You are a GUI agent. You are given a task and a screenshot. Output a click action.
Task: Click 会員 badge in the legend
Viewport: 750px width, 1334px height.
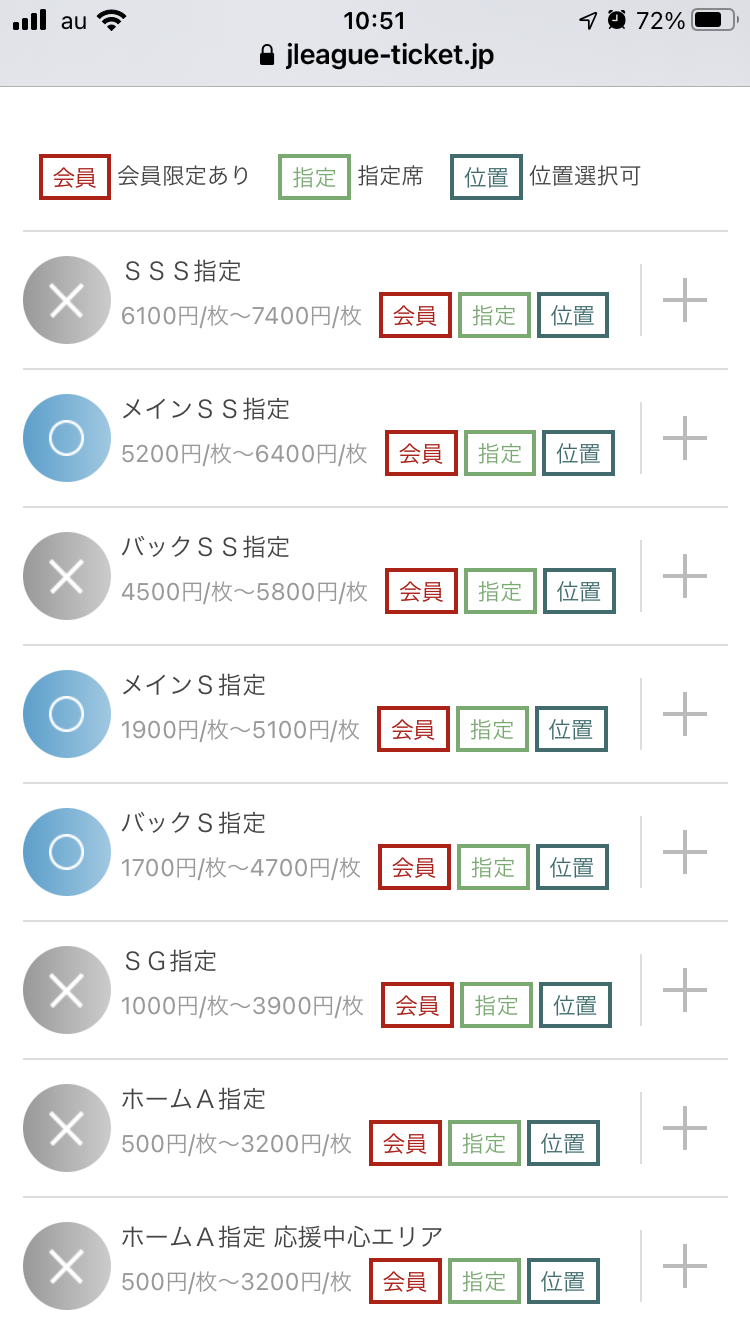(x=74, y=178)
